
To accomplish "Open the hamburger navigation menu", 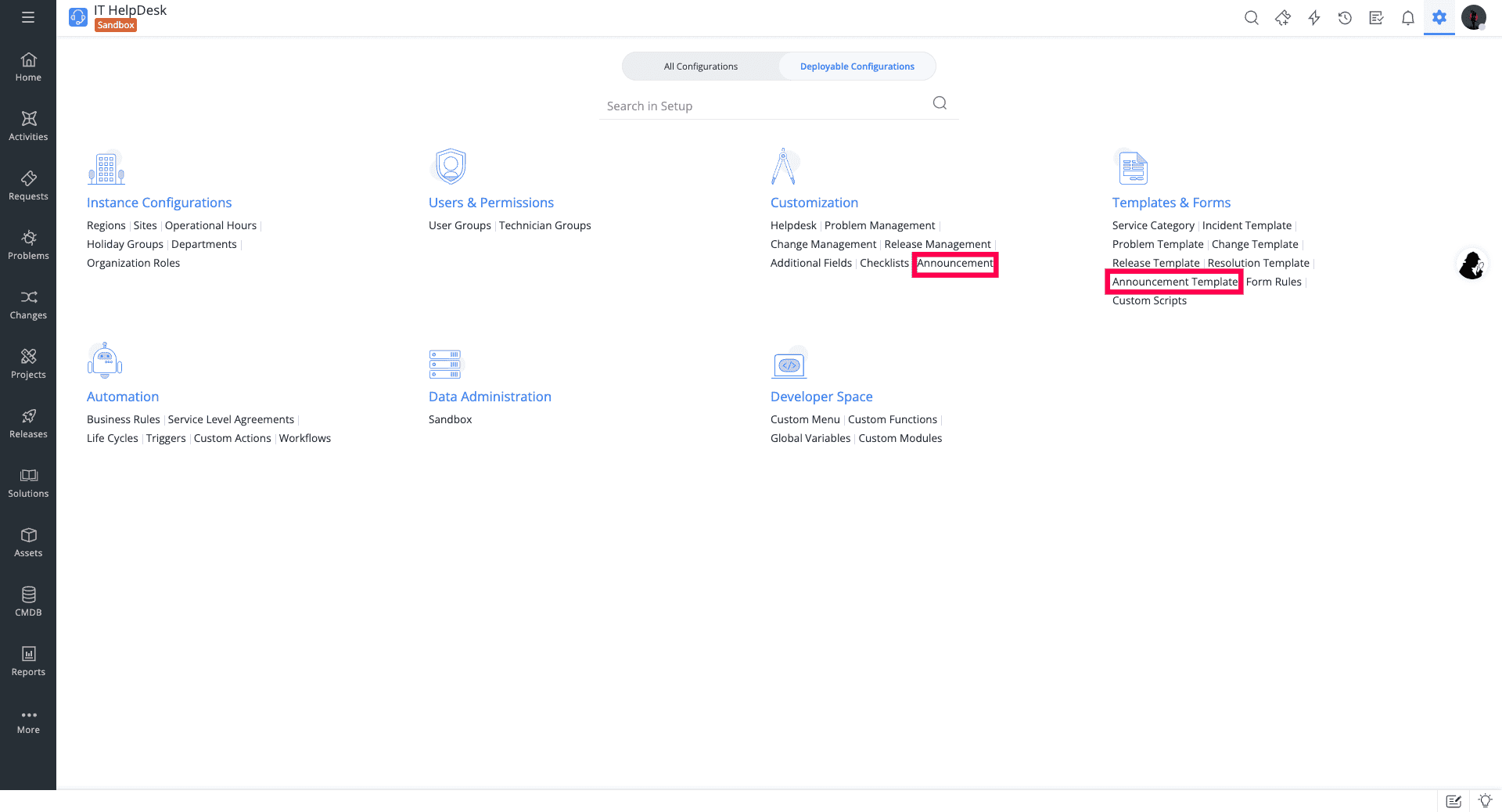I will click(28, 17).
